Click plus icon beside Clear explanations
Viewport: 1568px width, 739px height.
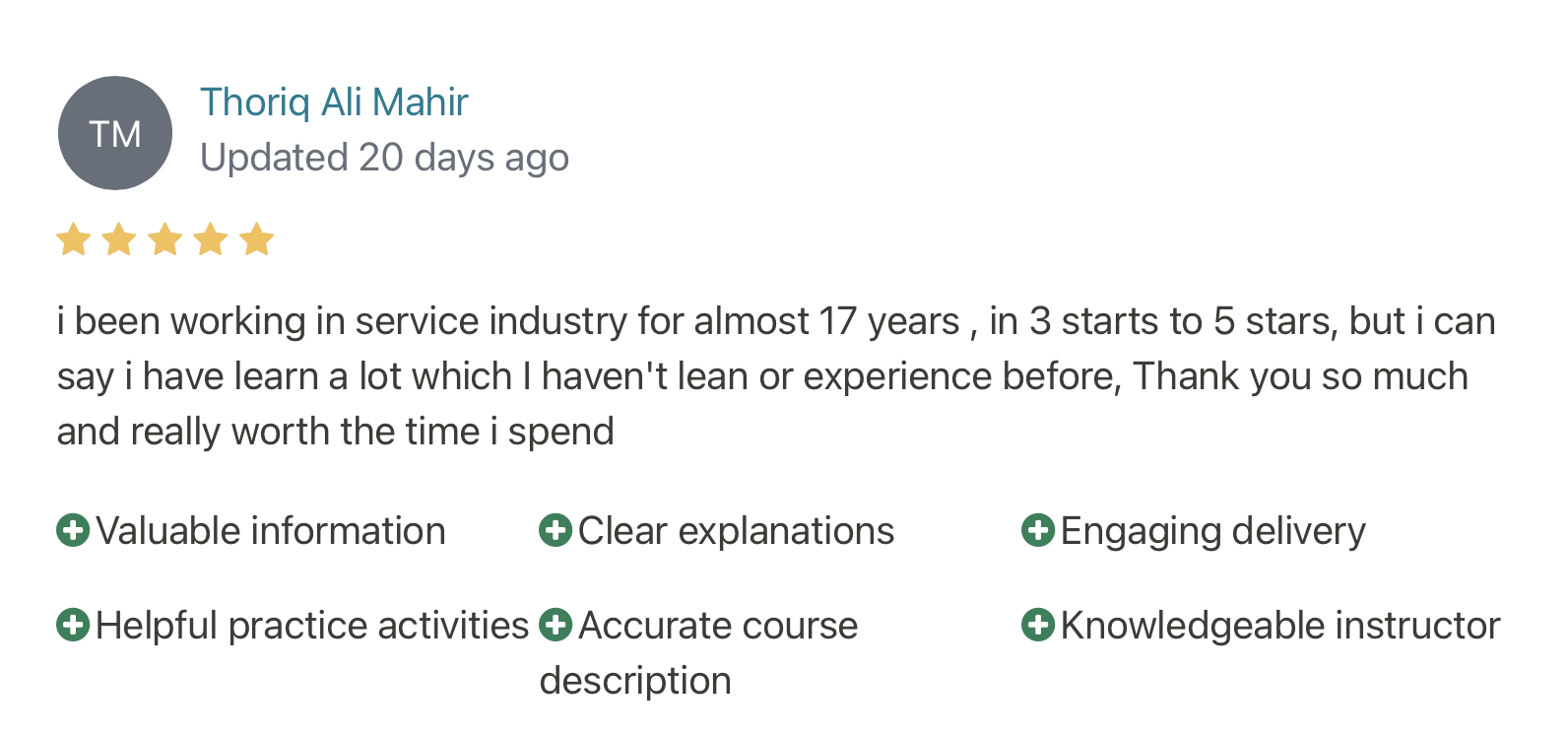[x=555, y=530]
